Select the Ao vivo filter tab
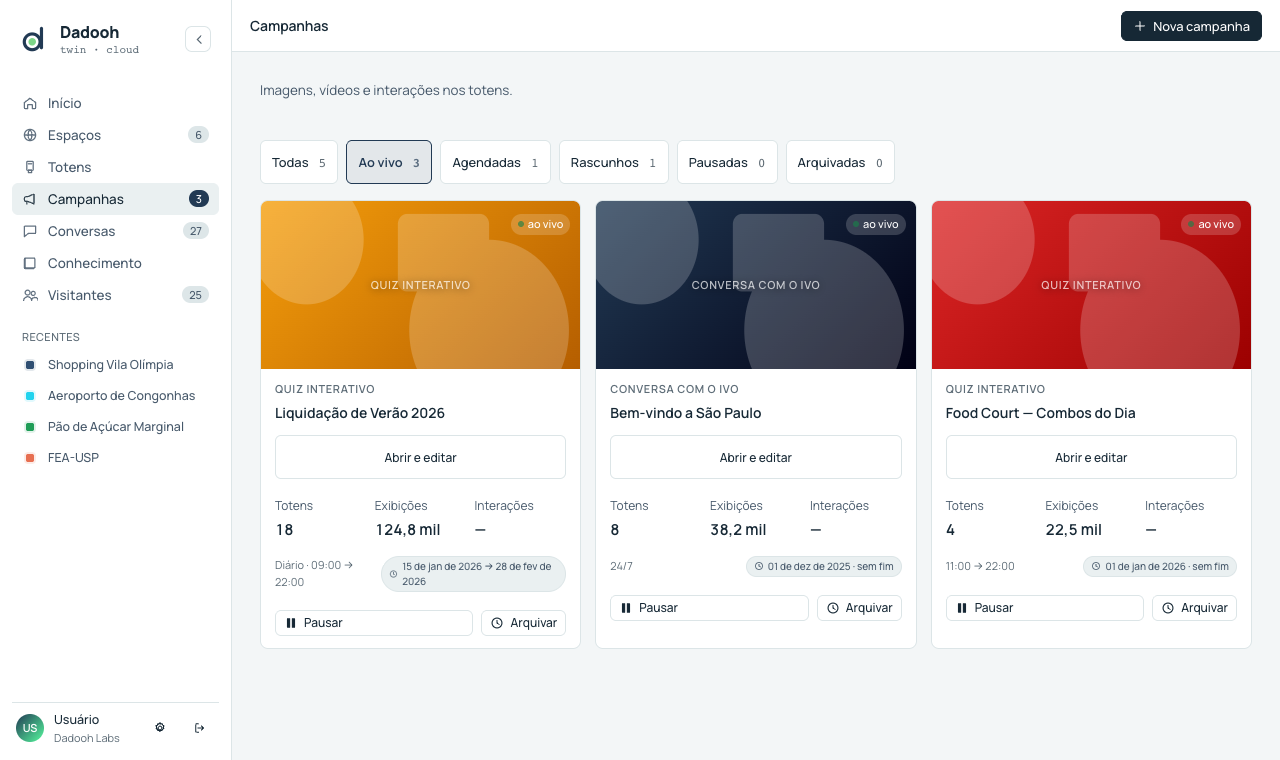The image size is (1280, 760). (x=389, y=162)
